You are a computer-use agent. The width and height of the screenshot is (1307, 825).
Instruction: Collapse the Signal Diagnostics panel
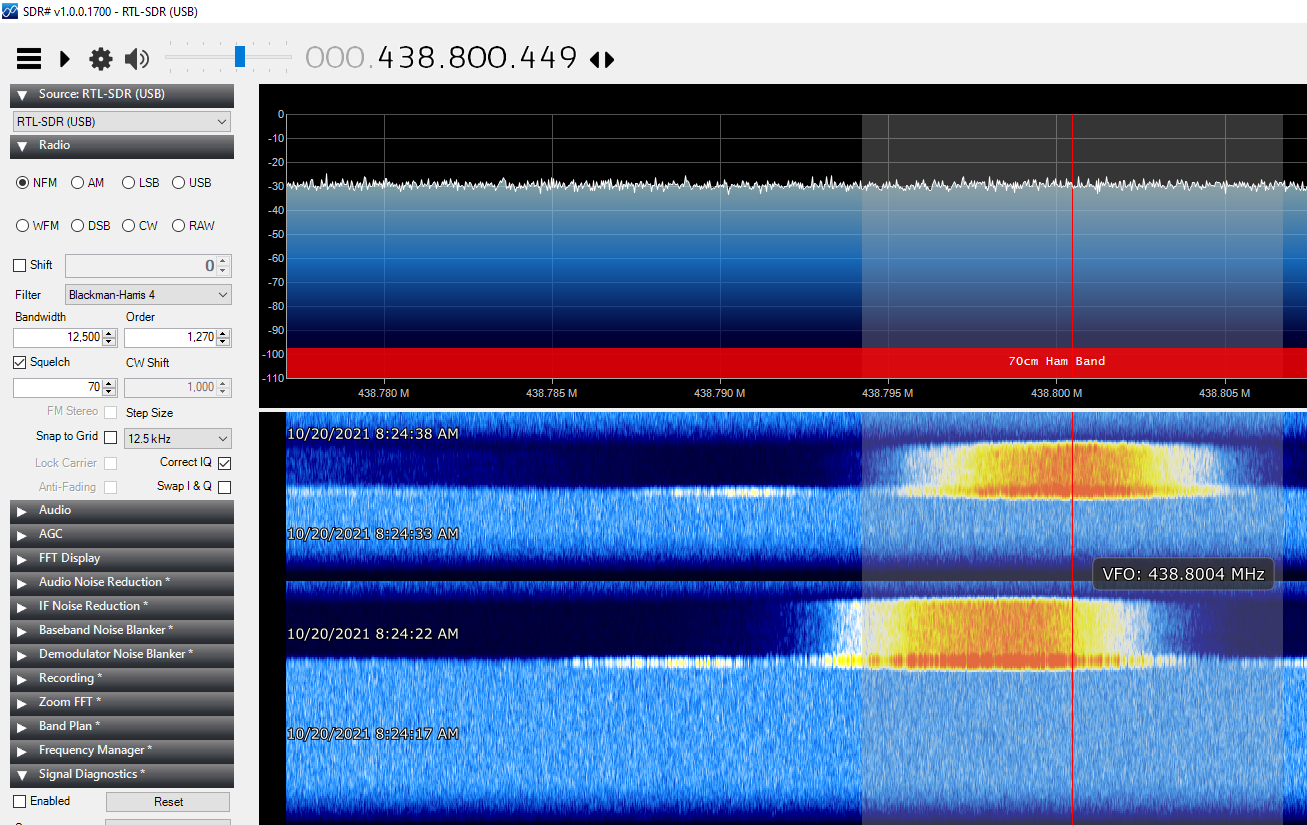22,775
